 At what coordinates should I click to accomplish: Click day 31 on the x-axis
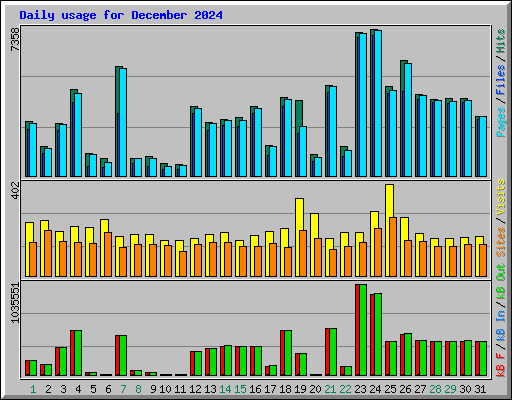pos(480,389)
